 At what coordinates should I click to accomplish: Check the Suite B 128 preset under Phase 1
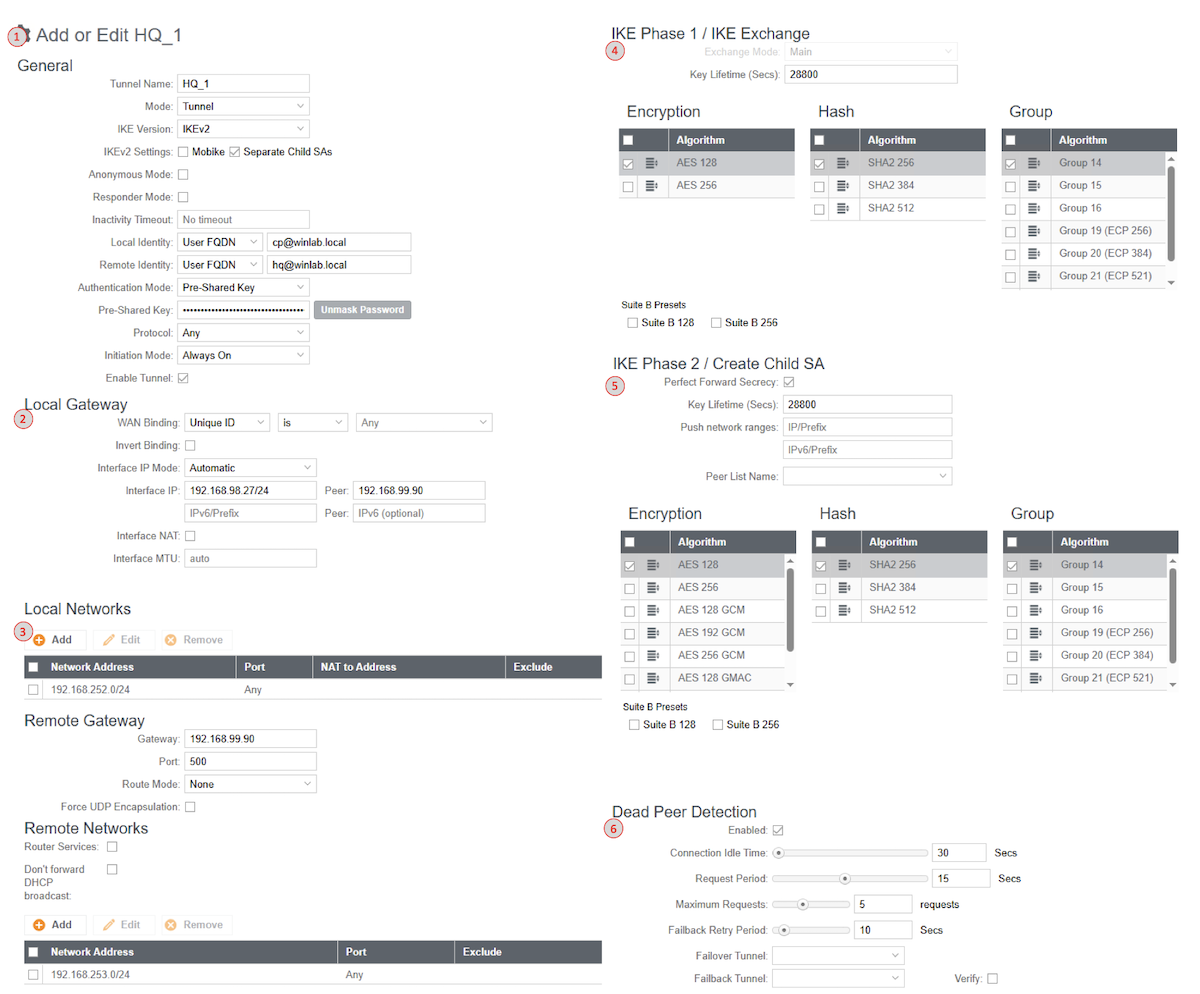point(630,322)
